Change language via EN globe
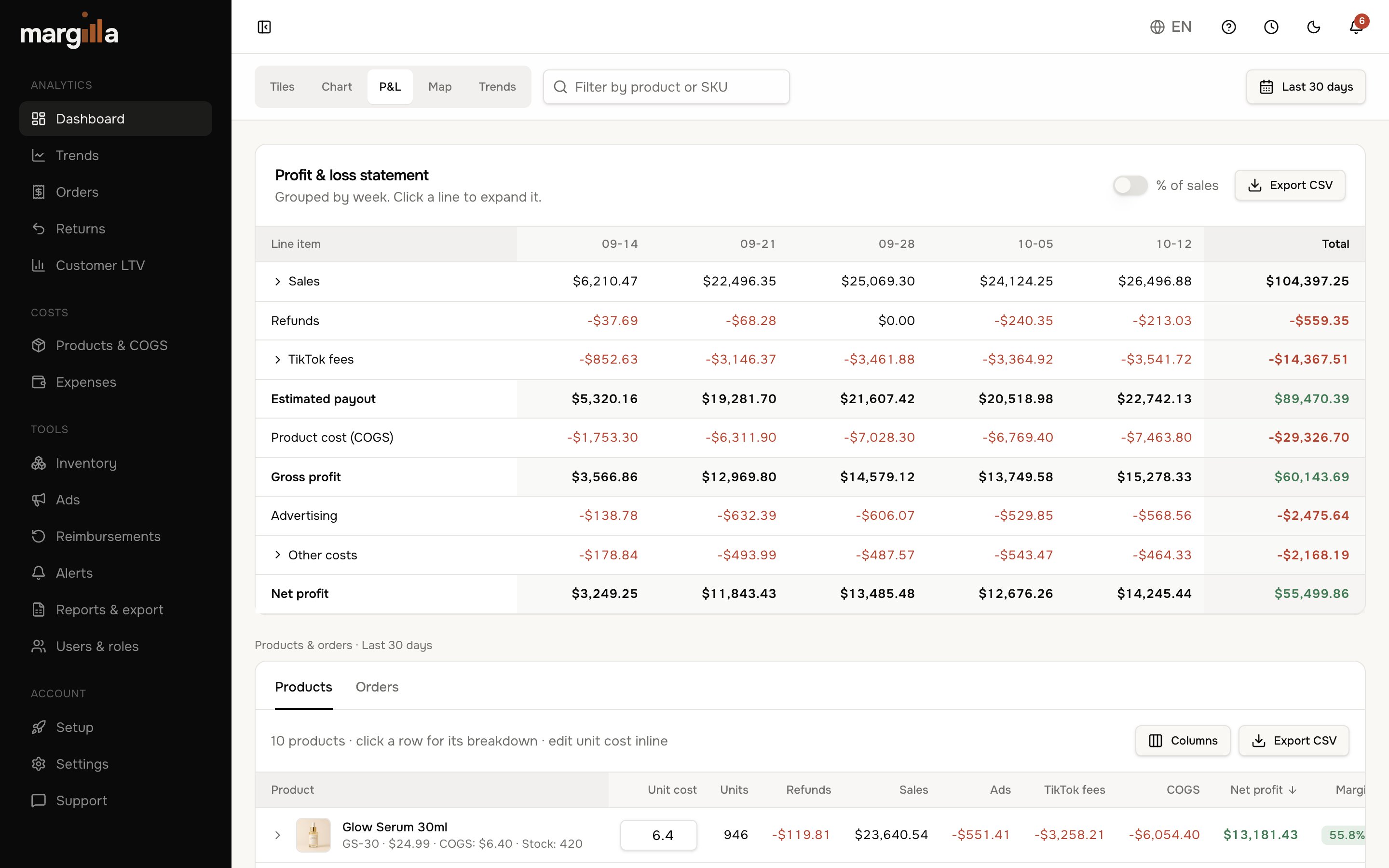 (1171, 27)
